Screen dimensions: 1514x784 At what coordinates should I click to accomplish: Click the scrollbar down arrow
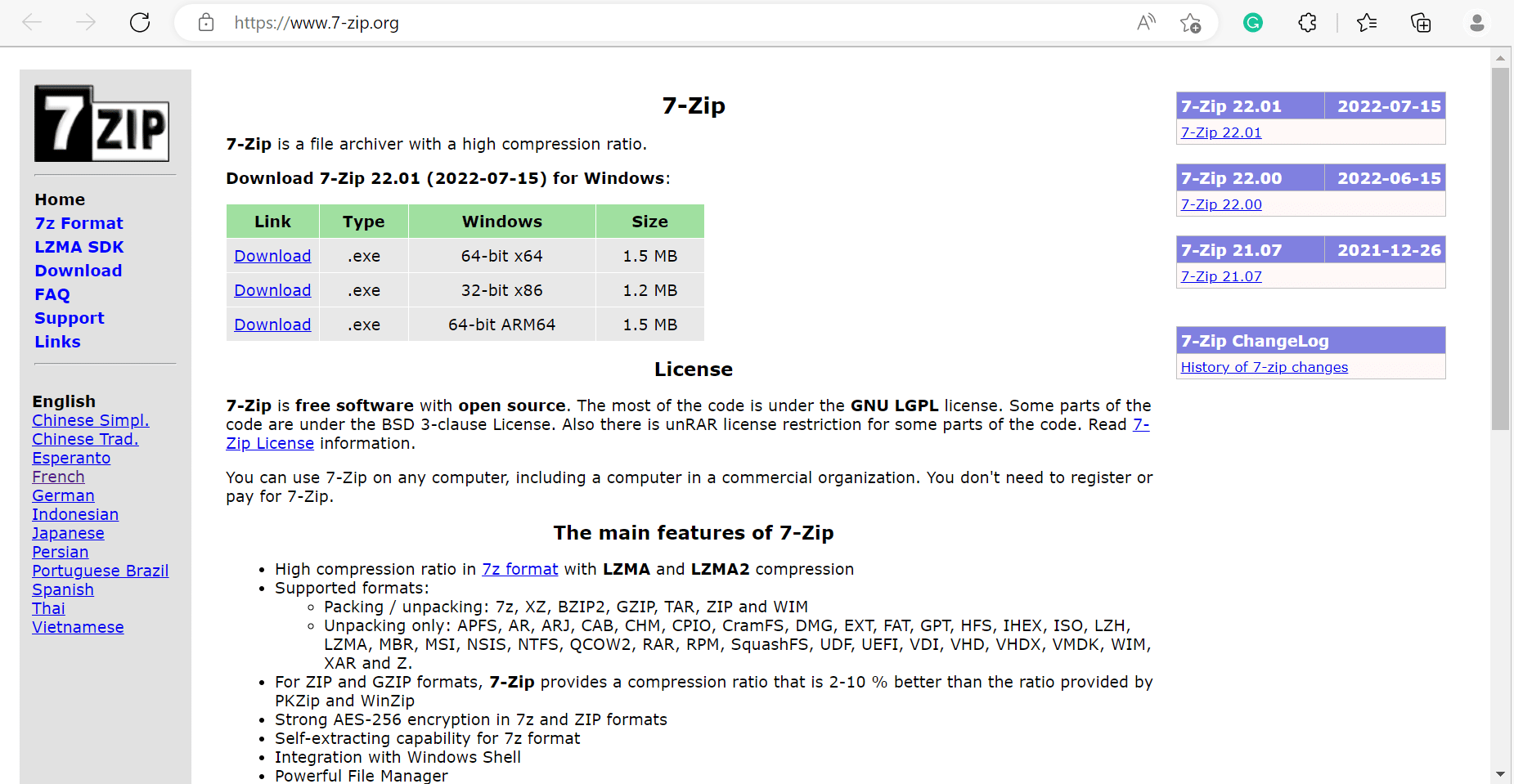point(1500,773)
